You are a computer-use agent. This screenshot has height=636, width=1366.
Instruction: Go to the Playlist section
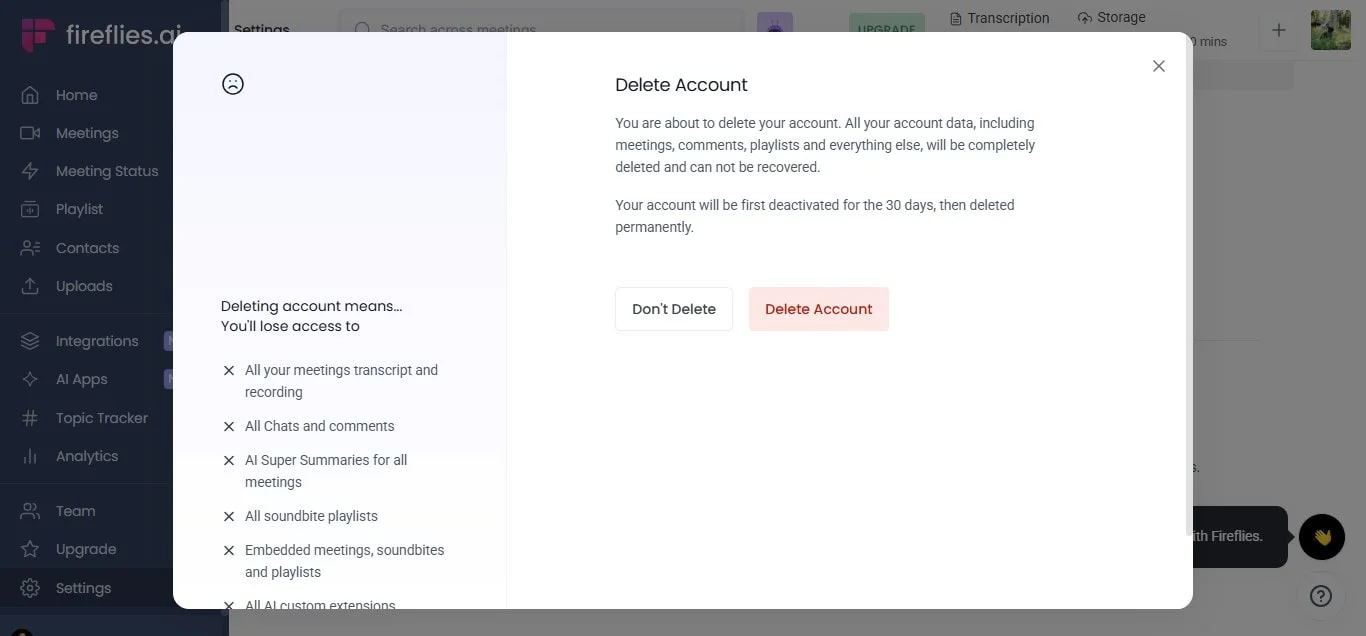tap(79, 208)
